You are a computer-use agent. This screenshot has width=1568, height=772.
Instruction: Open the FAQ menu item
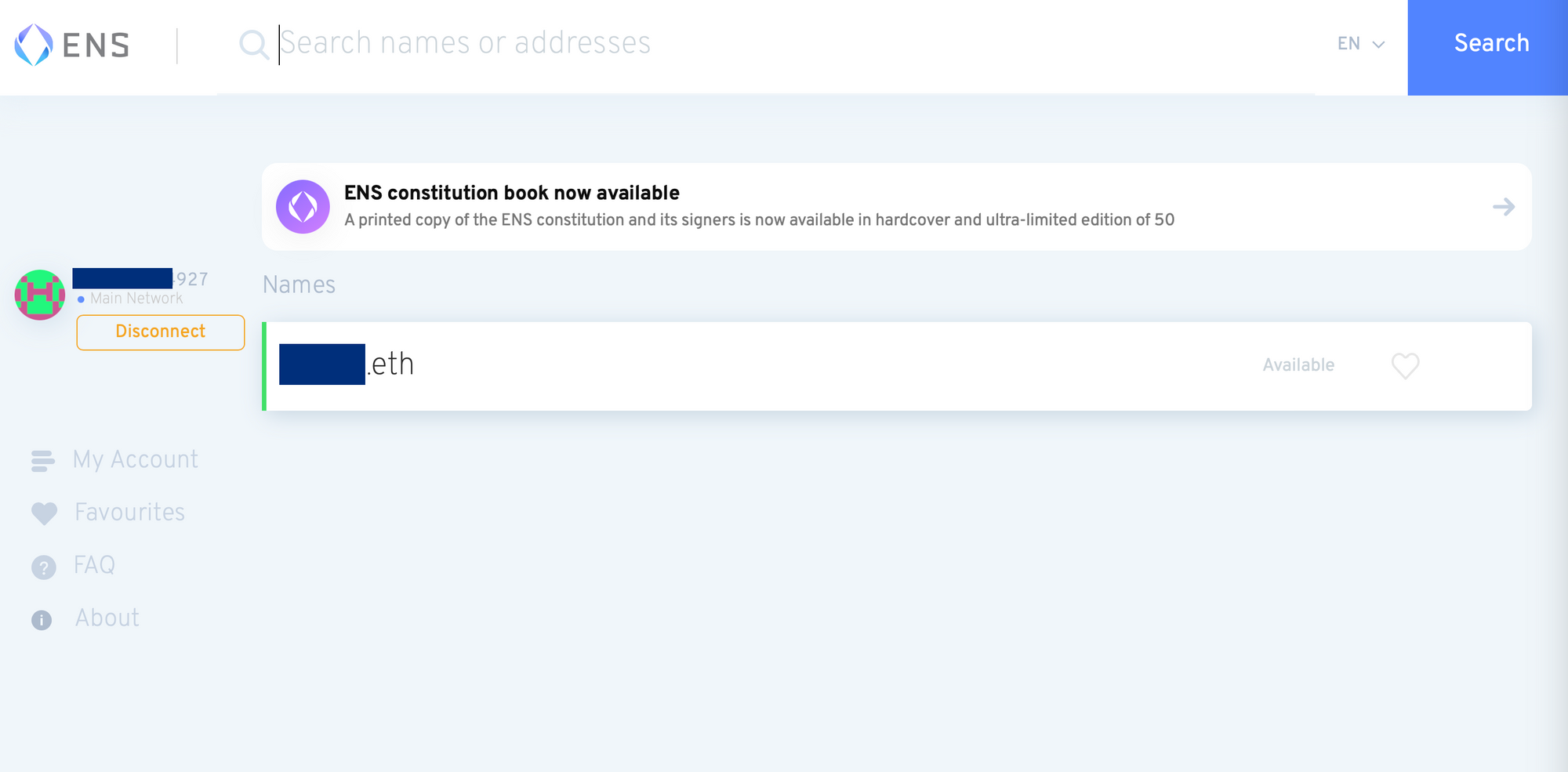[x=94, y=565]
